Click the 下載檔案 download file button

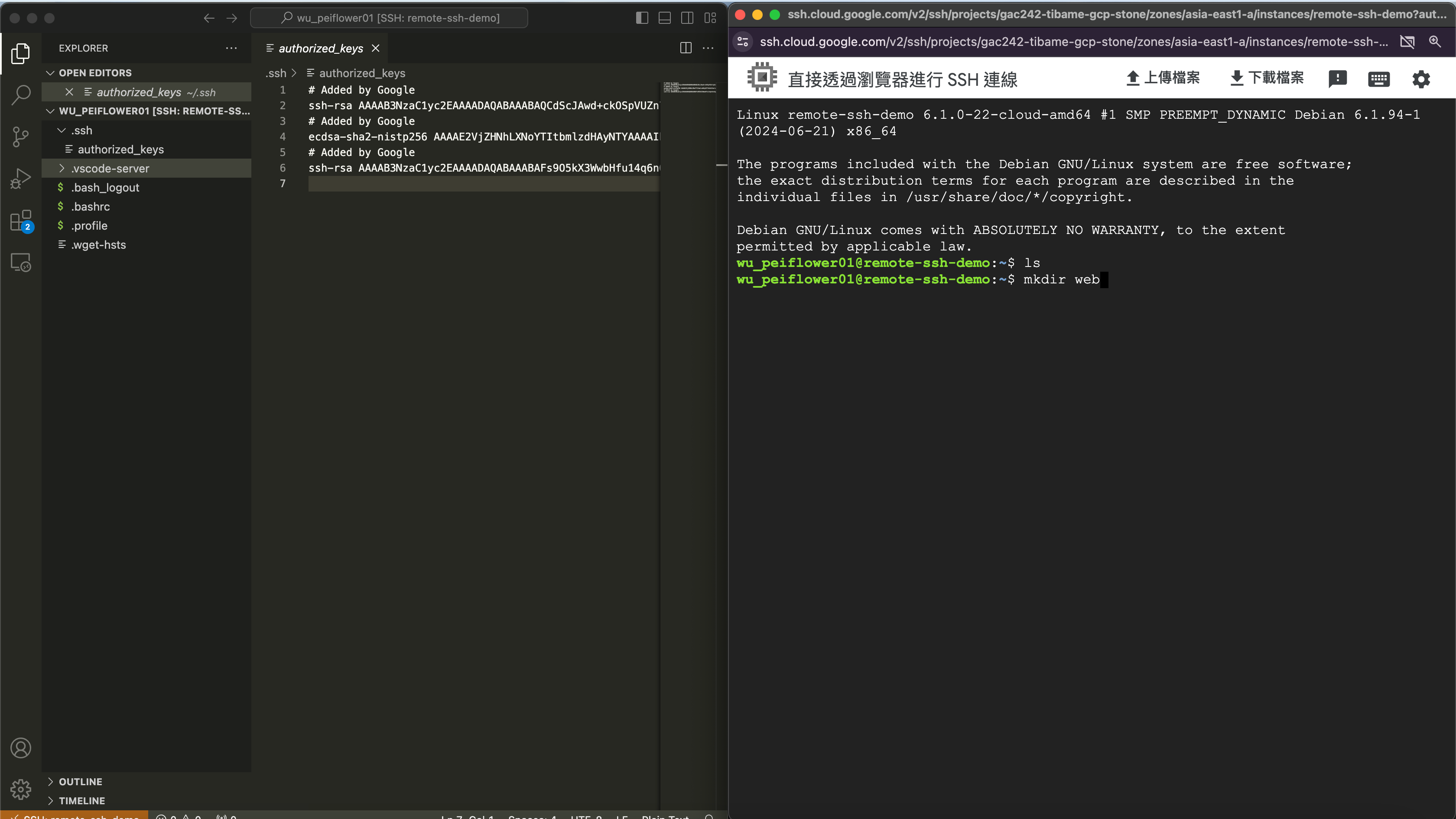[1267, 78]
